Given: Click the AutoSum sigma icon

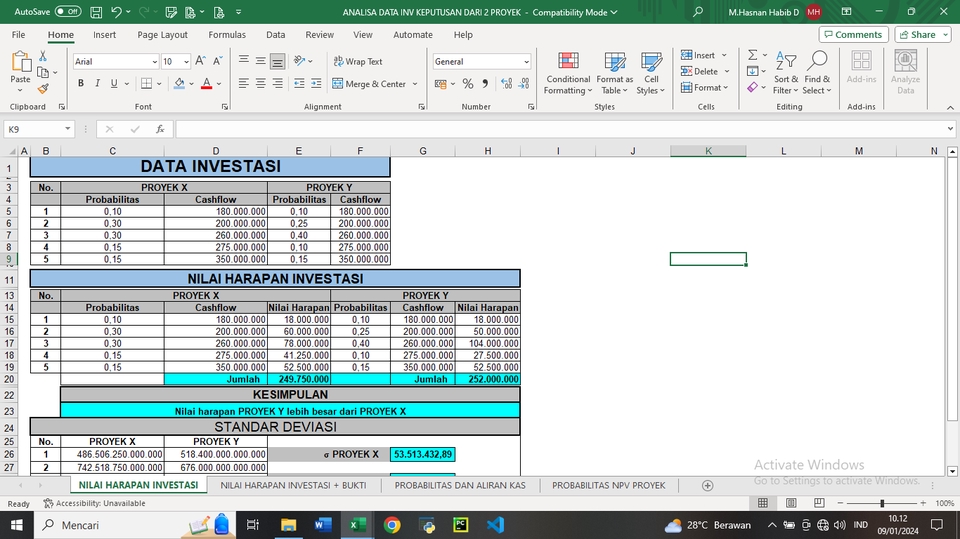Looking at the screenshot, I should click(x=752, y=55).
